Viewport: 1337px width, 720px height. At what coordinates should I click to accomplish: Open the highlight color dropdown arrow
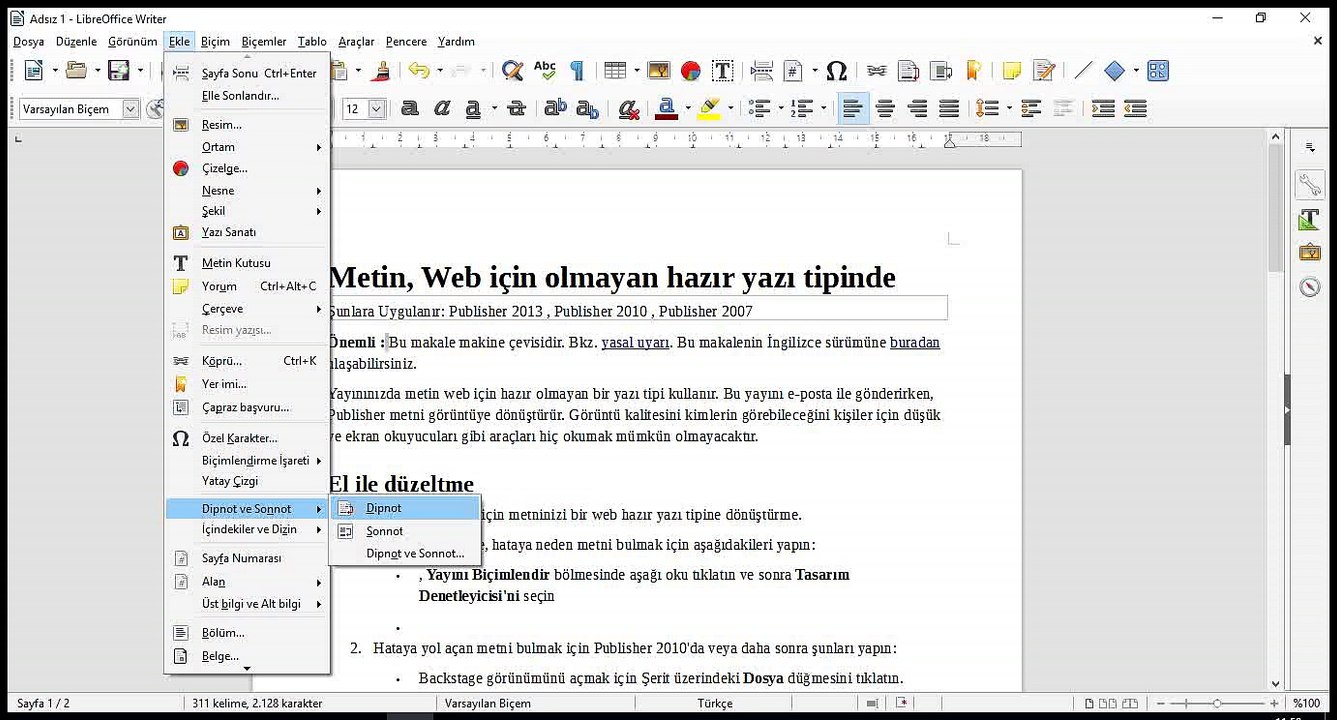pyautogui.click(x=730, y=108)
